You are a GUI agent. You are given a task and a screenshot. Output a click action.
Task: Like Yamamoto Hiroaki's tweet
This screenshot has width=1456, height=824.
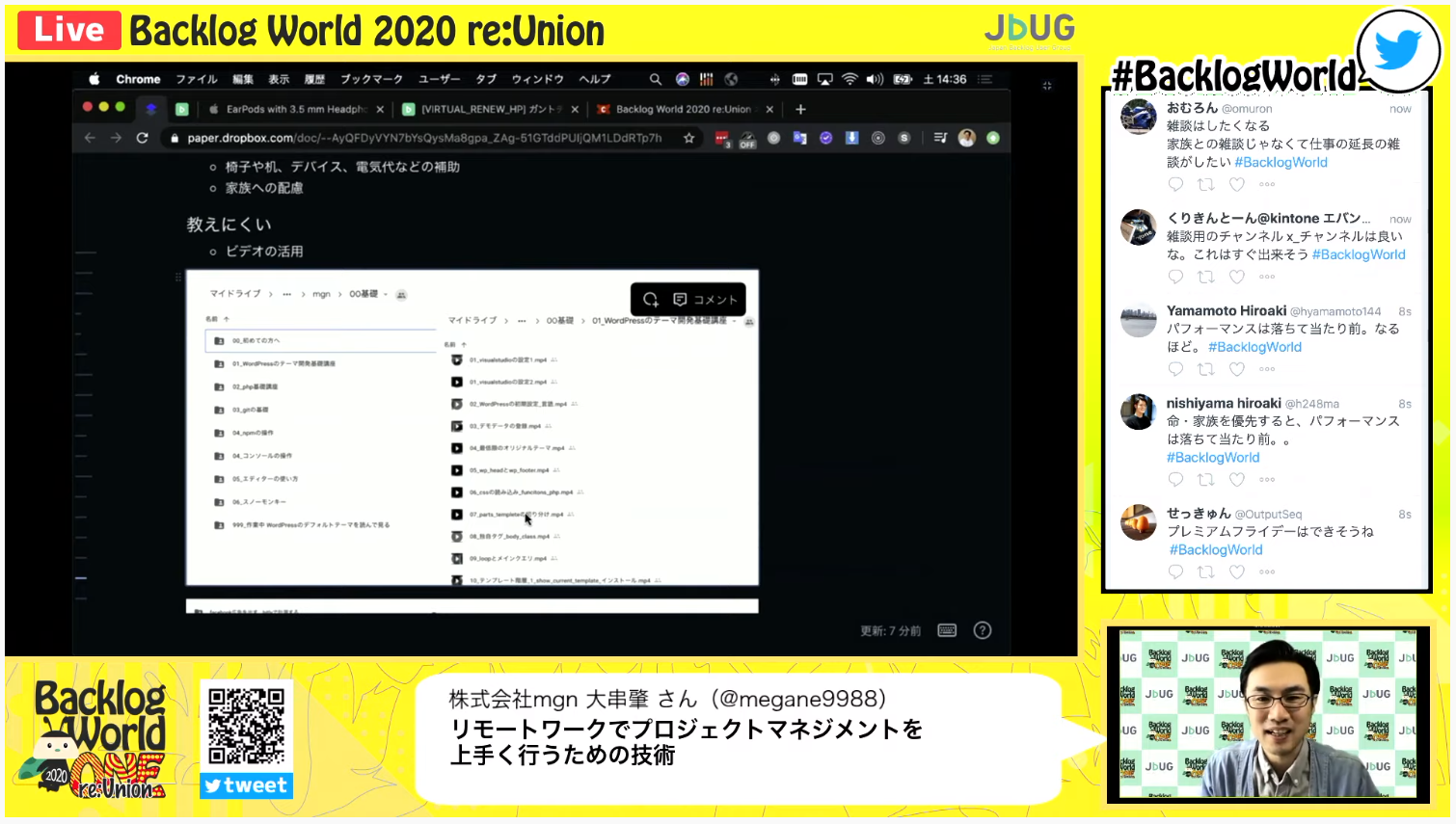click(x=1237, y=369)
